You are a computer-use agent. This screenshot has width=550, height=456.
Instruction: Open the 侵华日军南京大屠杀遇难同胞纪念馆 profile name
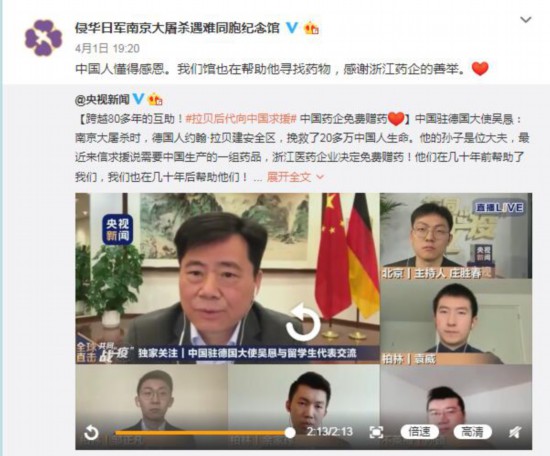point(177,27)
